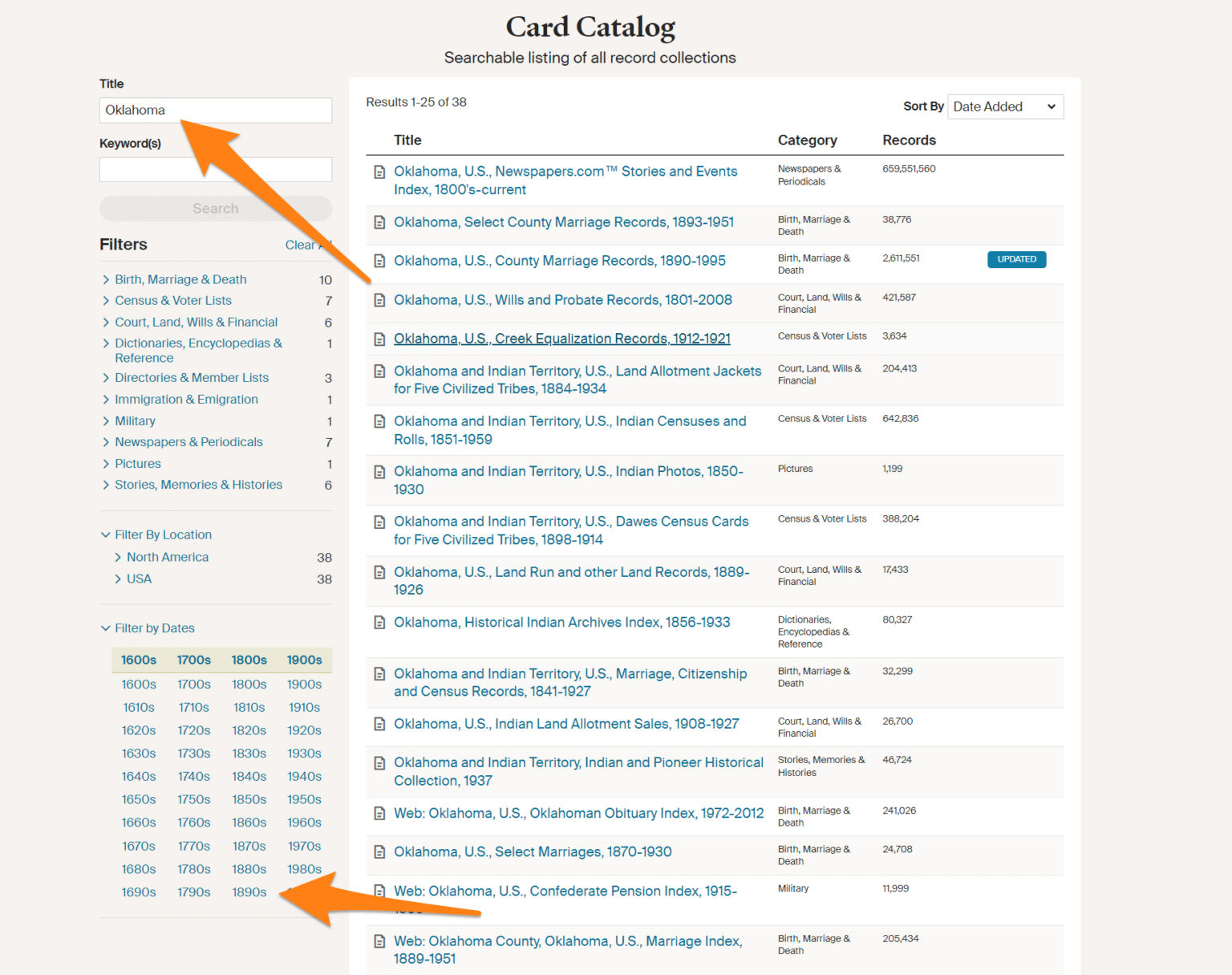Select the Census & Voter Lists category

pyautogui.click(x=173, y=300)
